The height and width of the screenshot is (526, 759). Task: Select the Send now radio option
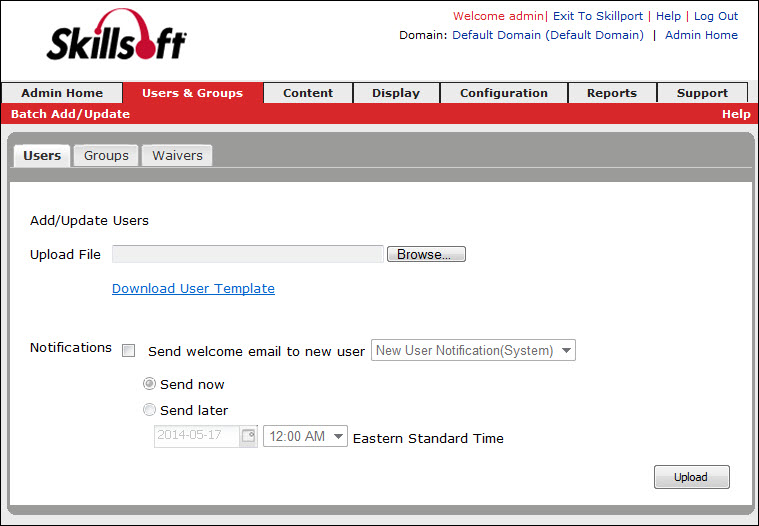[x=149, y=384]
